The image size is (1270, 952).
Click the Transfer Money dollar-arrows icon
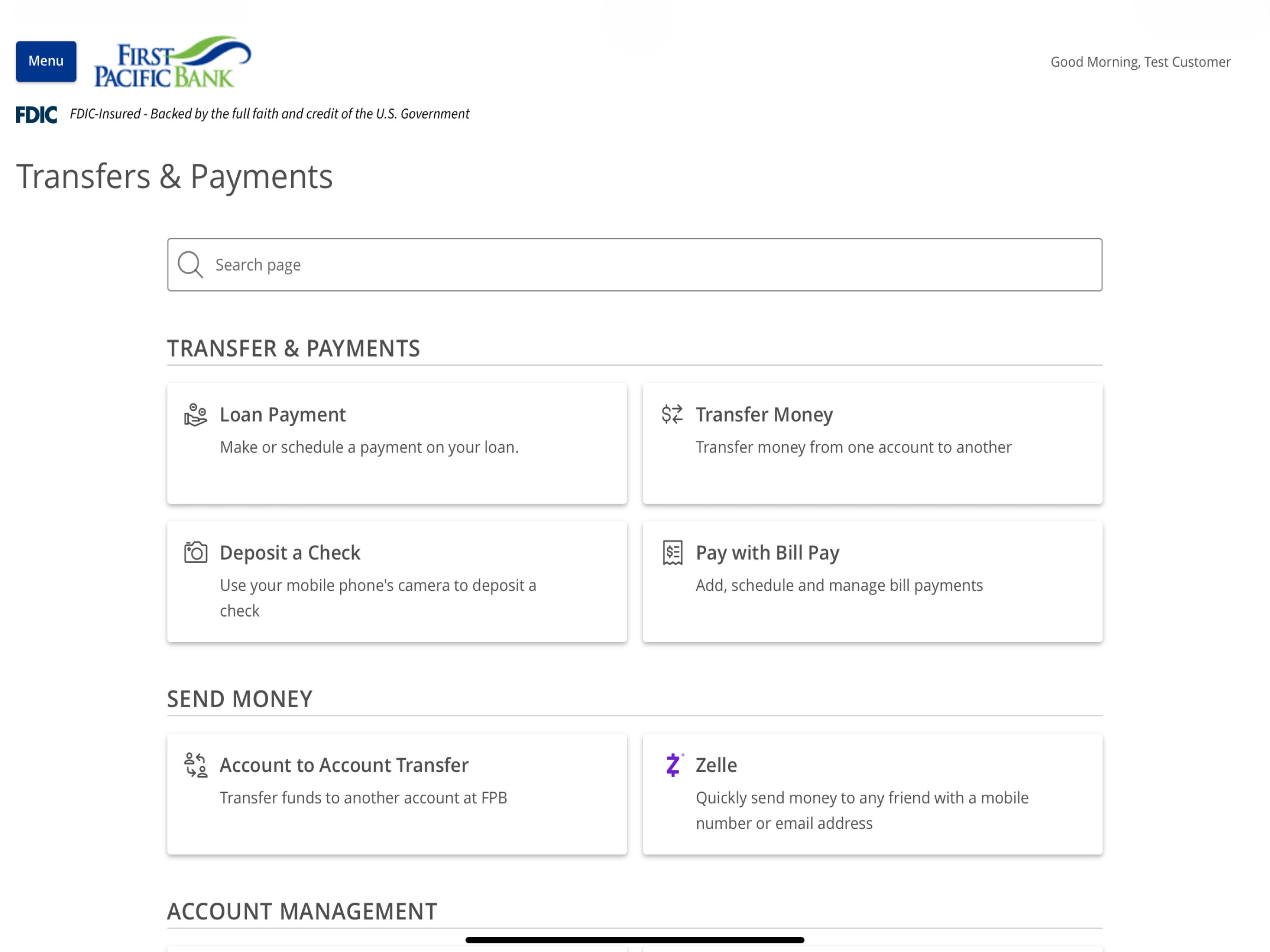pos(672,414)
